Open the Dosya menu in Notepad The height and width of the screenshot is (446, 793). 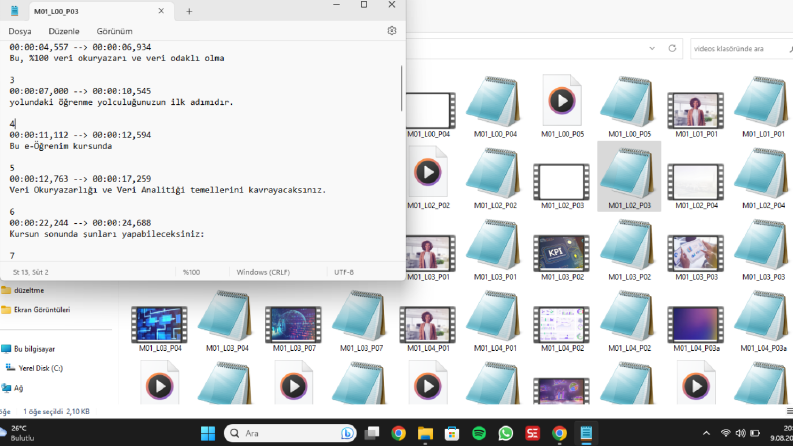(x=20, y=31)
